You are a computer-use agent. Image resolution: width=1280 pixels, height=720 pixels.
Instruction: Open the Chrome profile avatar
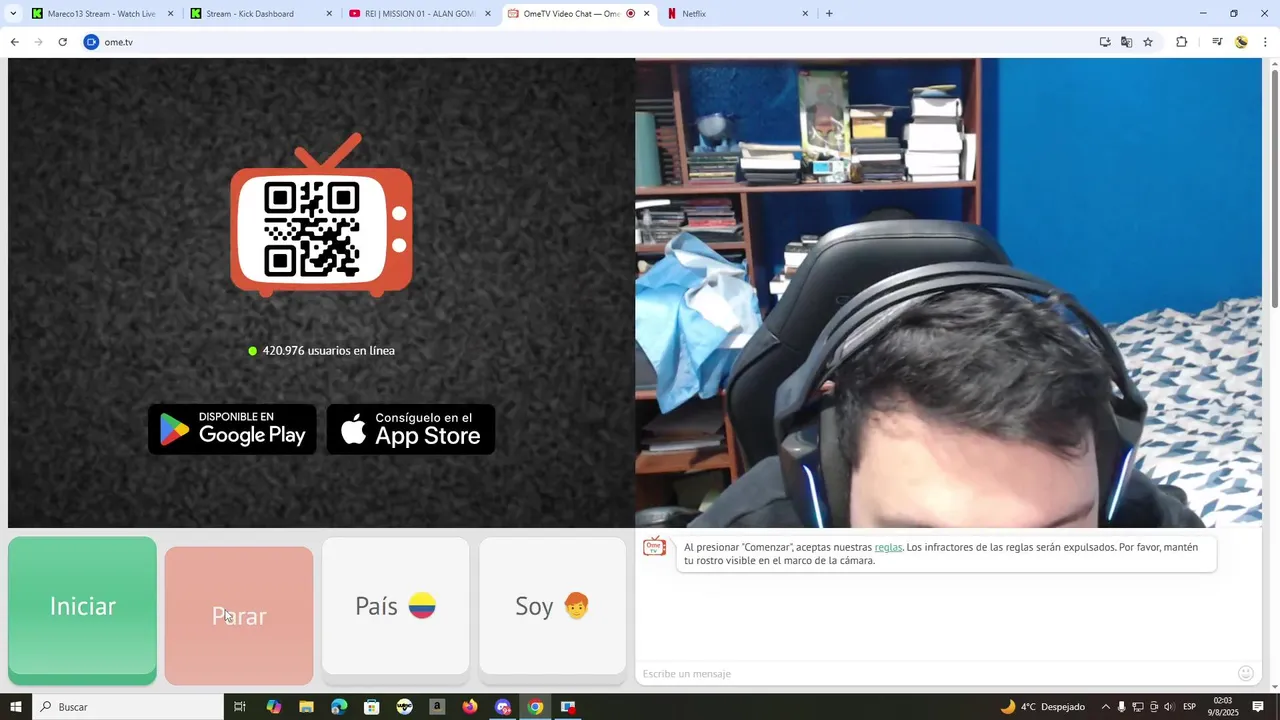(x=1241, y=42)
